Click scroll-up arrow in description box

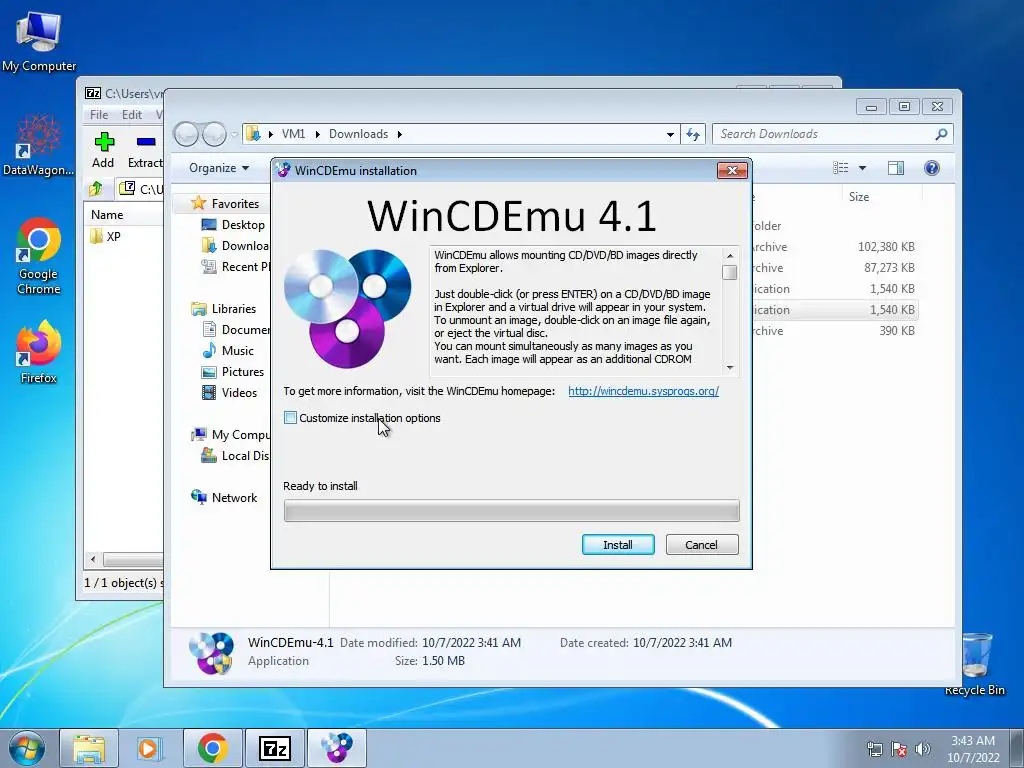730,255
